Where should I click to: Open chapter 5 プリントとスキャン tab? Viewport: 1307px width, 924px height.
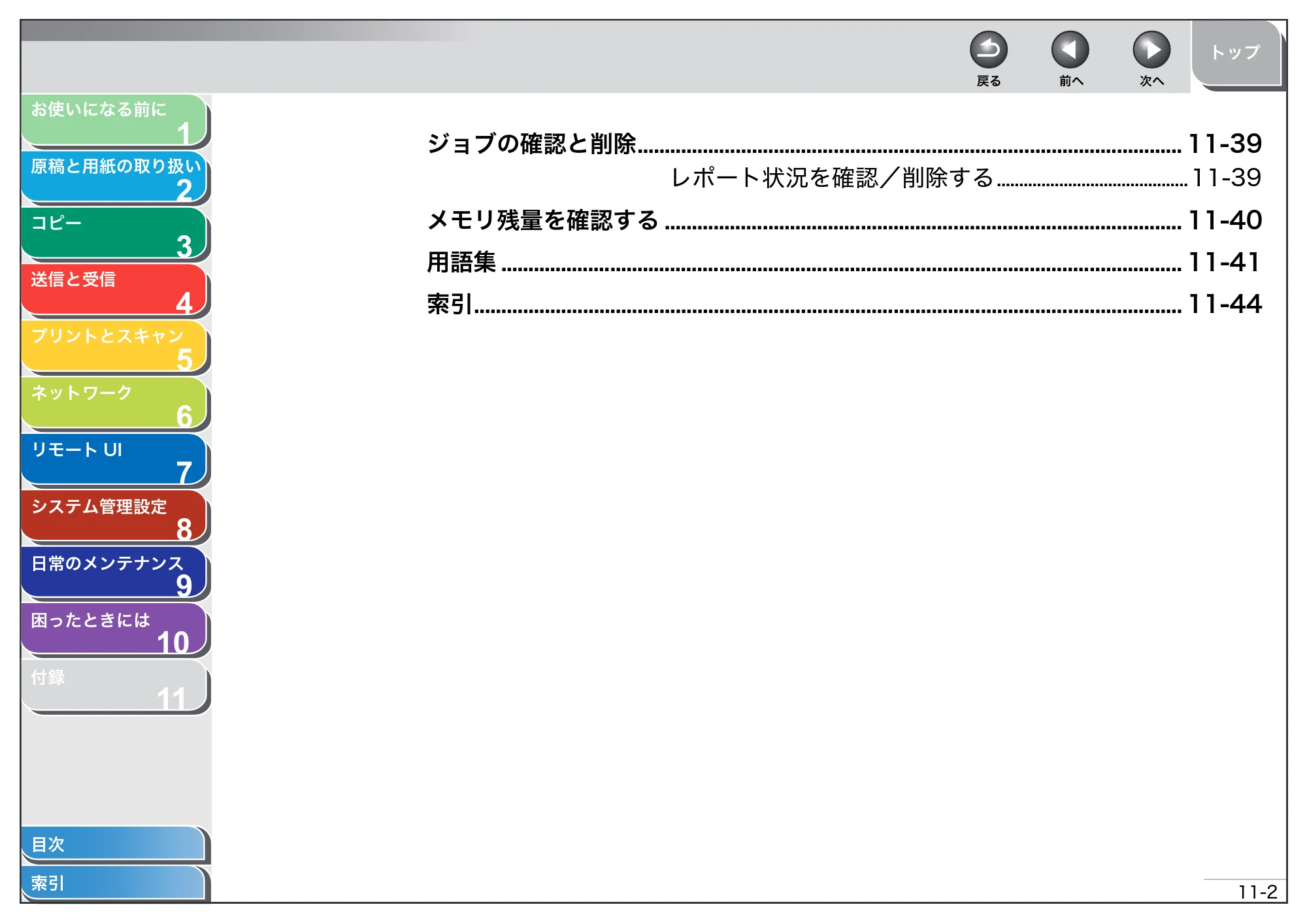click(114, 347)
